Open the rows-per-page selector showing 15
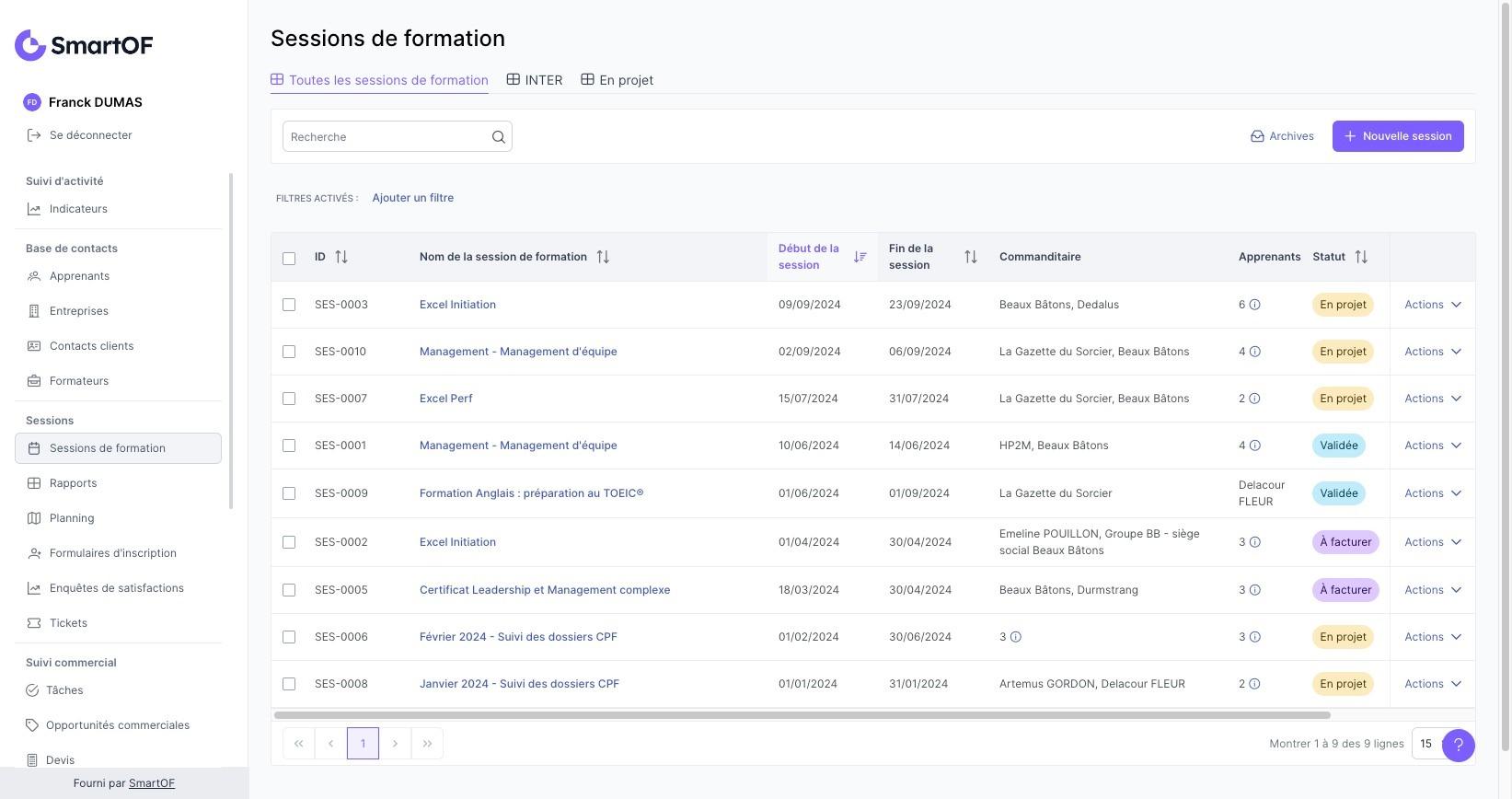 tap(1427, 744)
